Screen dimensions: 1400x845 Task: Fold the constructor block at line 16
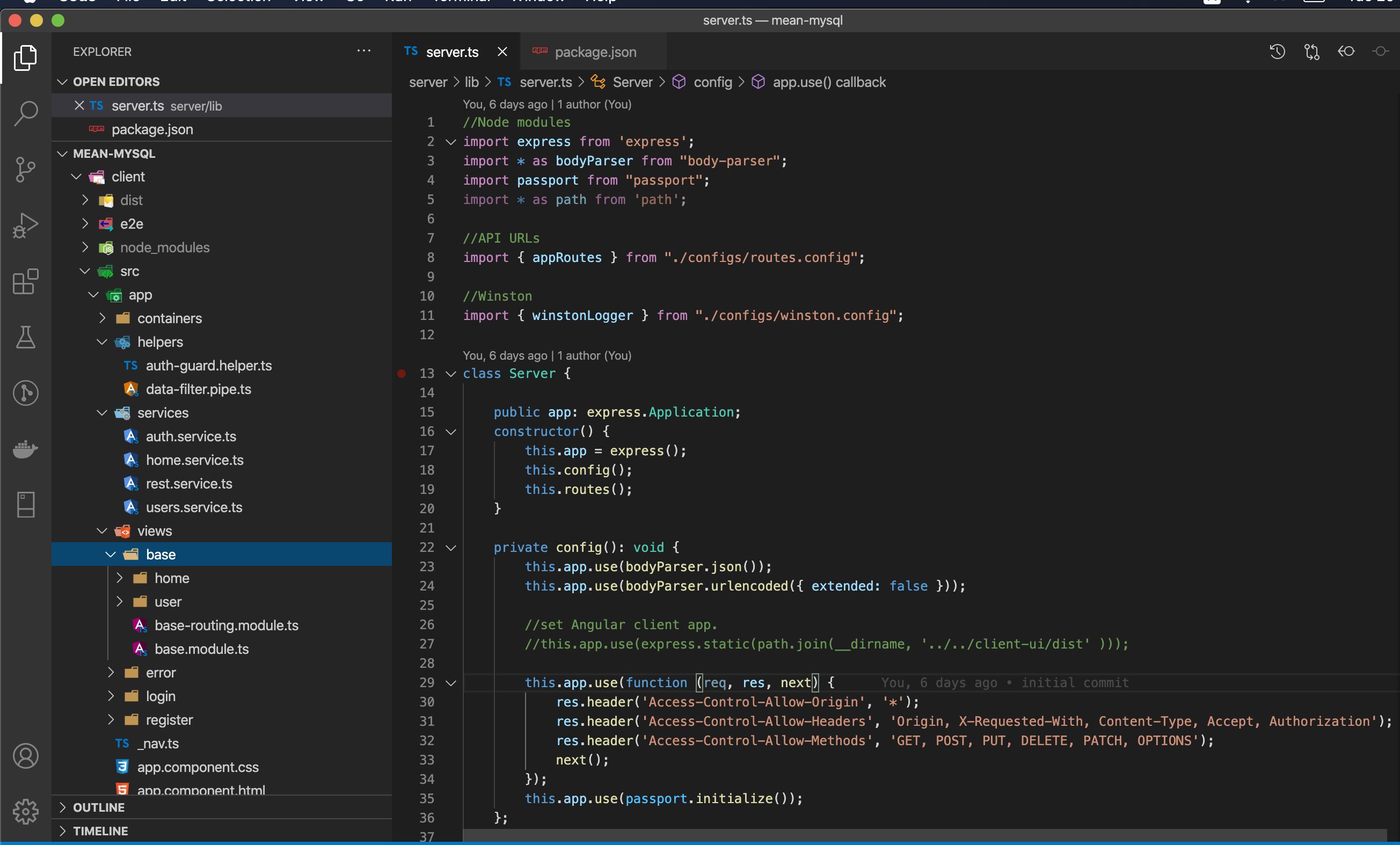click(x=451, y=431)
